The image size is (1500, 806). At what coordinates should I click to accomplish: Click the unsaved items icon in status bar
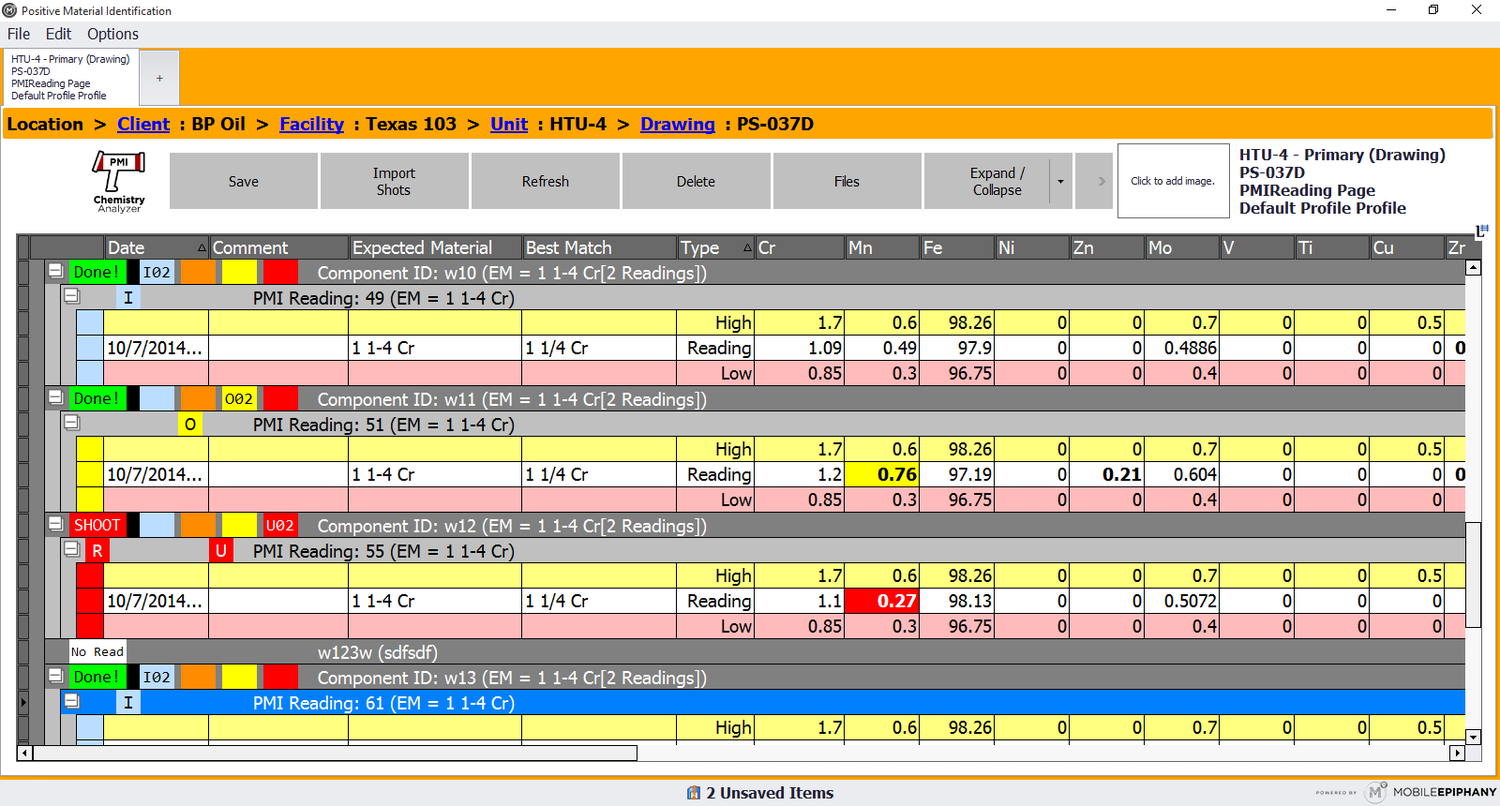[x=693, y=793]
